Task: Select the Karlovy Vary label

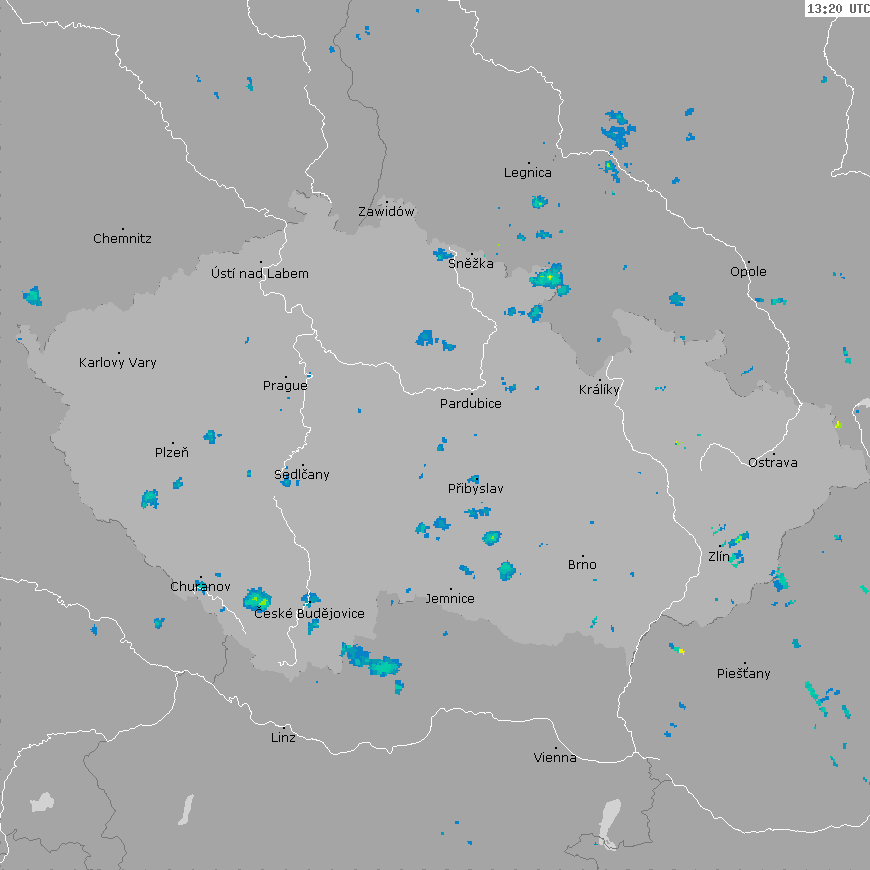Action: tap(118, 362)
